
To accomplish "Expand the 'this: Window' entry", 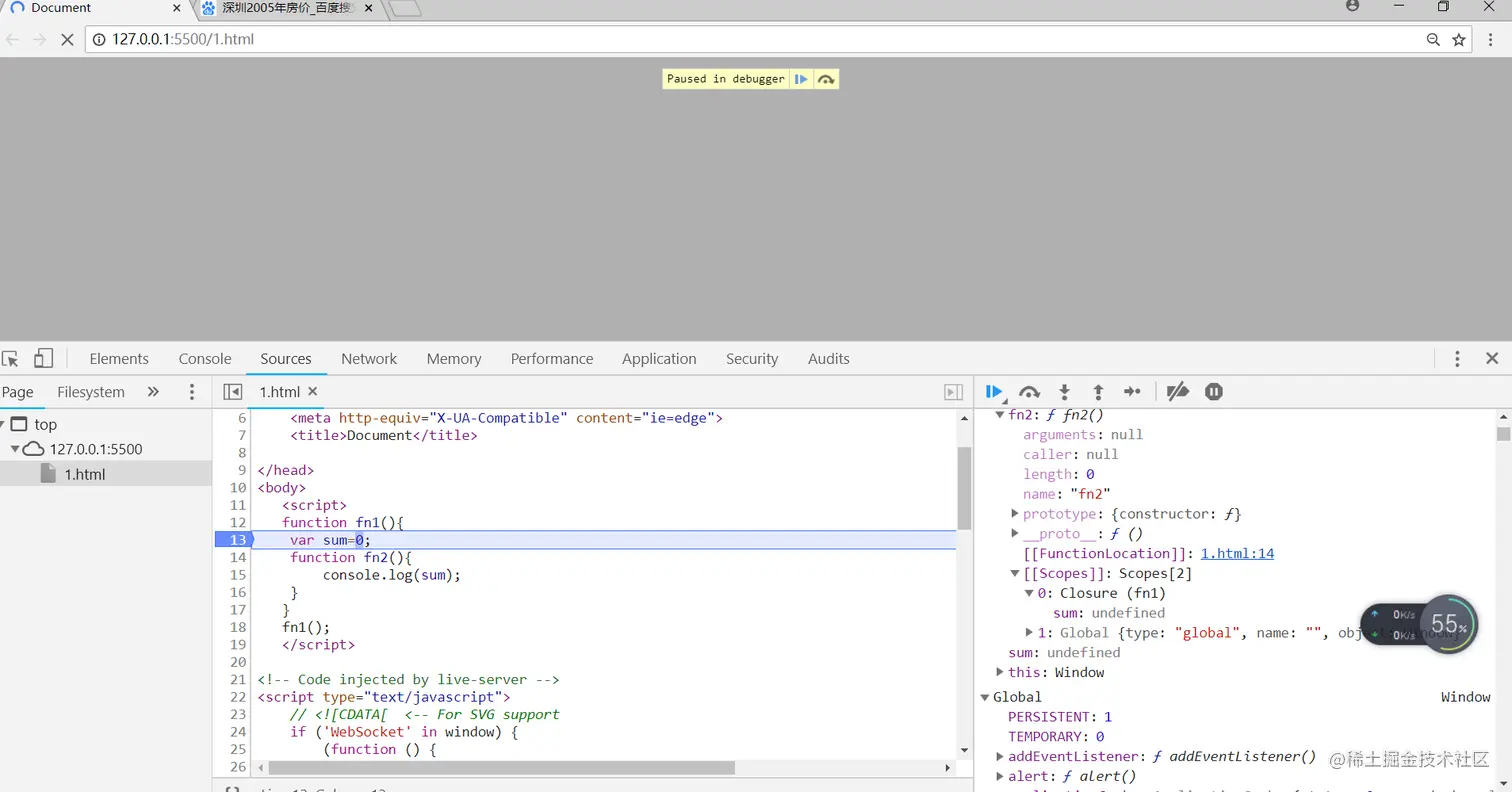I will 1000,672.
